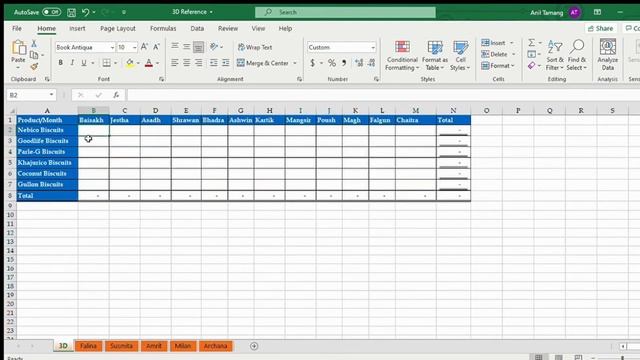The height and width of the screenshot is (360, 640).
Task: Open the font size dropdown
Action: click(x=134, y=48)
